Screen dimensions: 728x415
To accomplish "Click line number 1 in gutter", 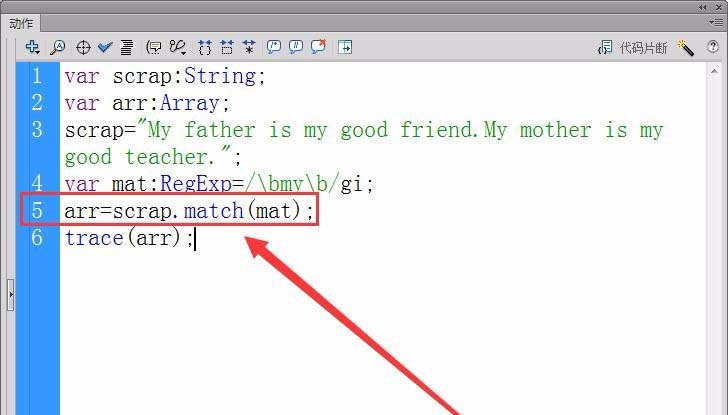I will pyautogui.click(x=37, y=76).
